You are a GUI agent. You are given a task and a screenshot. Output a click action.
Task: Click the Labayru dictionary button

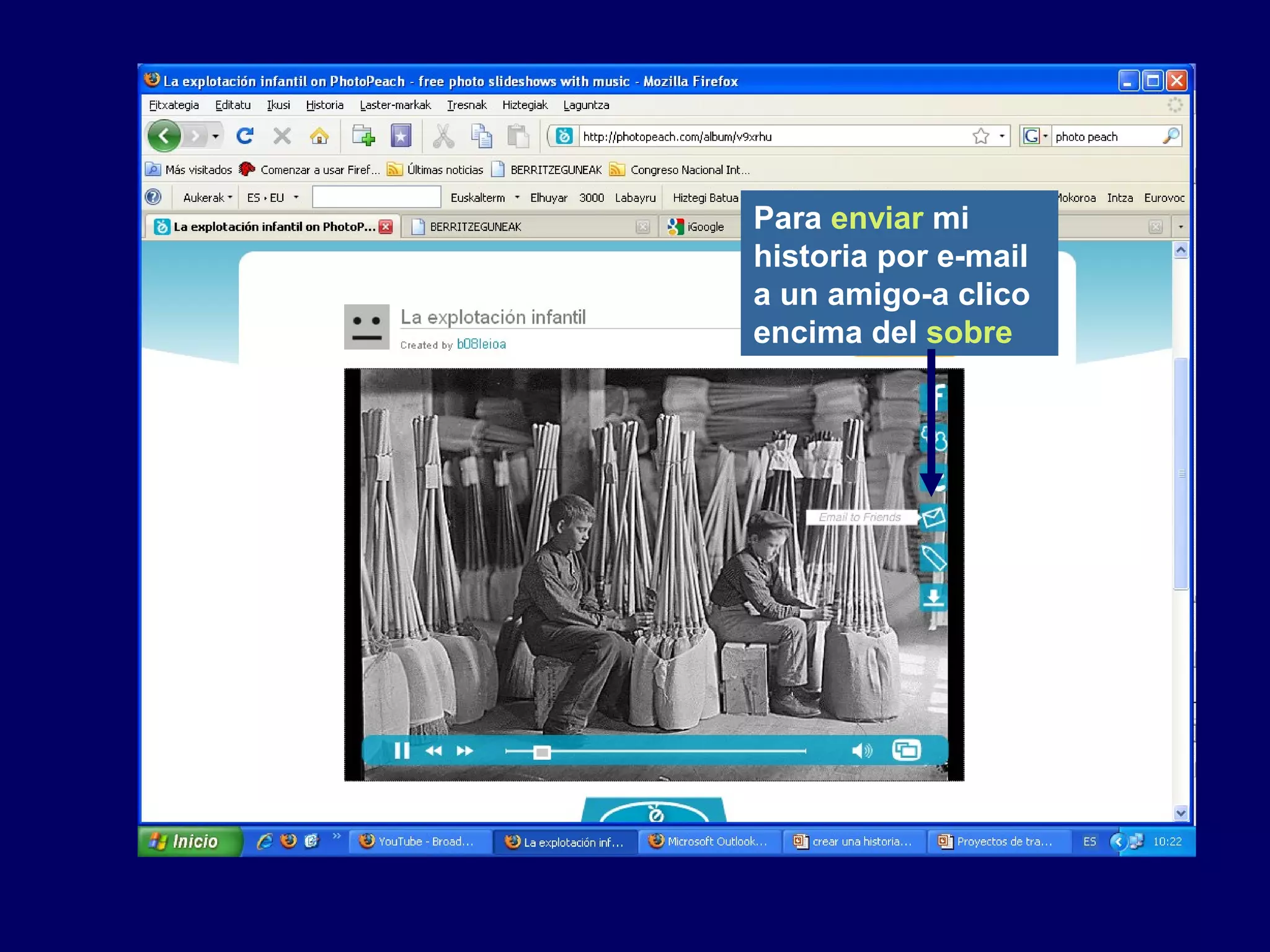pyautogui.click(x=635, y=197)
